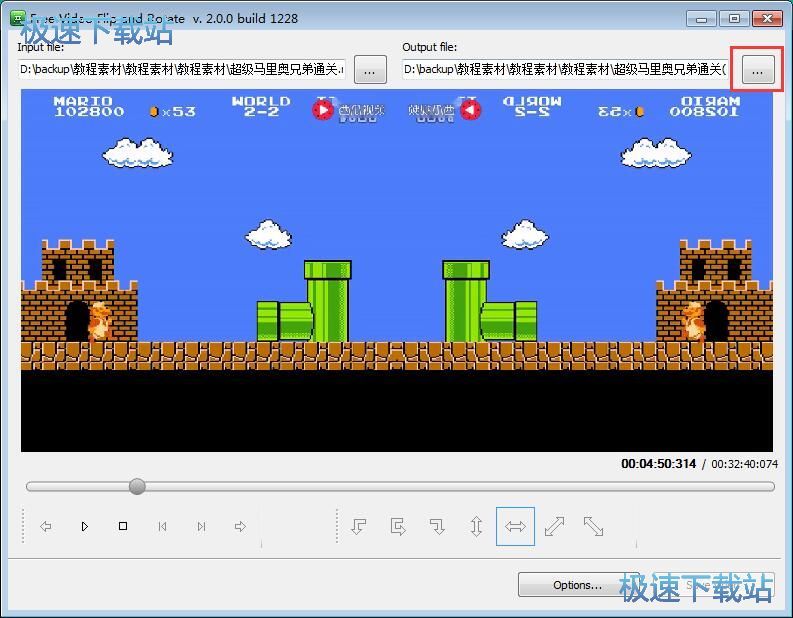Jump to previous frame marker icon
This screenshot has width=793, height=618.
coord(162,526)
